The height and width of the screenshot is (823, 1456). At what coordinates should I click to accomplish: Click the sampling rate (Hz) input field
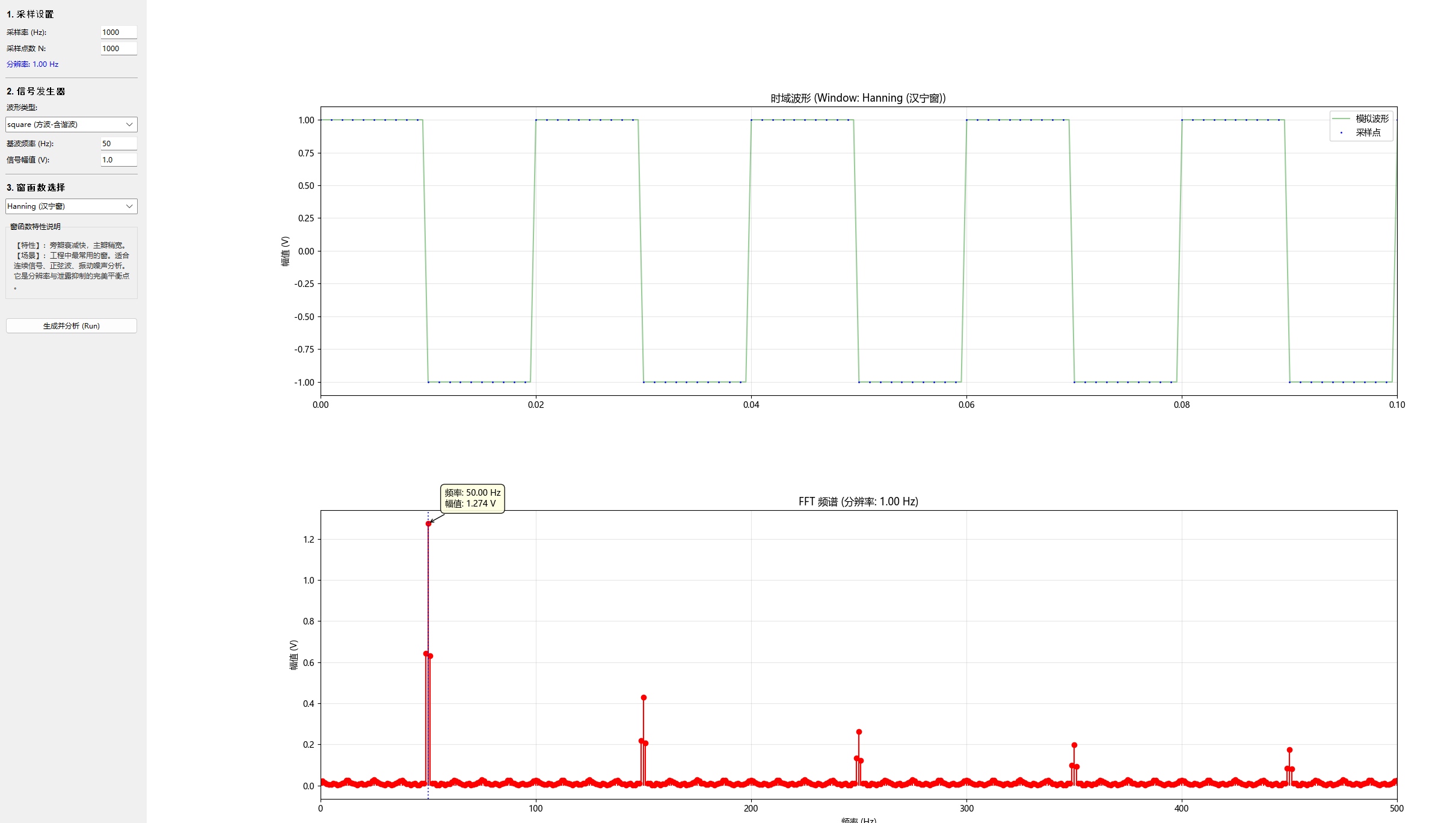(x=118, y=32)
